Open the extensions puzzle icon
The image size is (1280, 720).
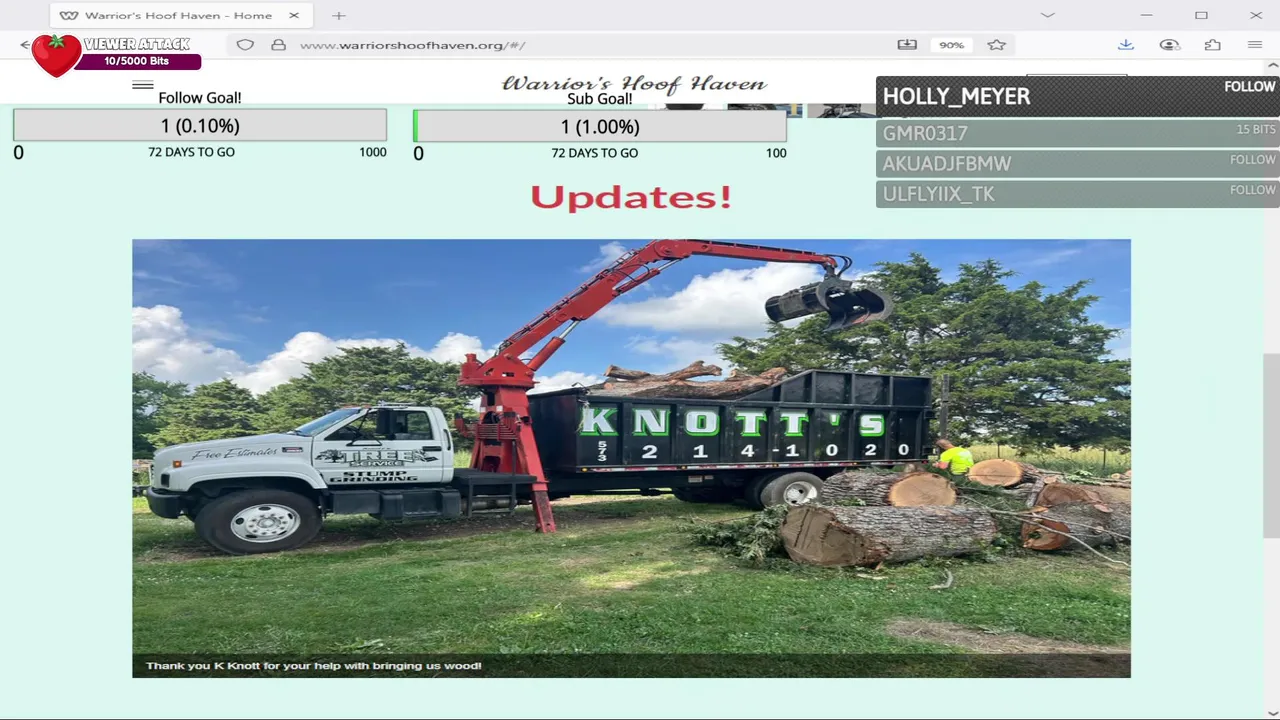[x=1212, y=45]
